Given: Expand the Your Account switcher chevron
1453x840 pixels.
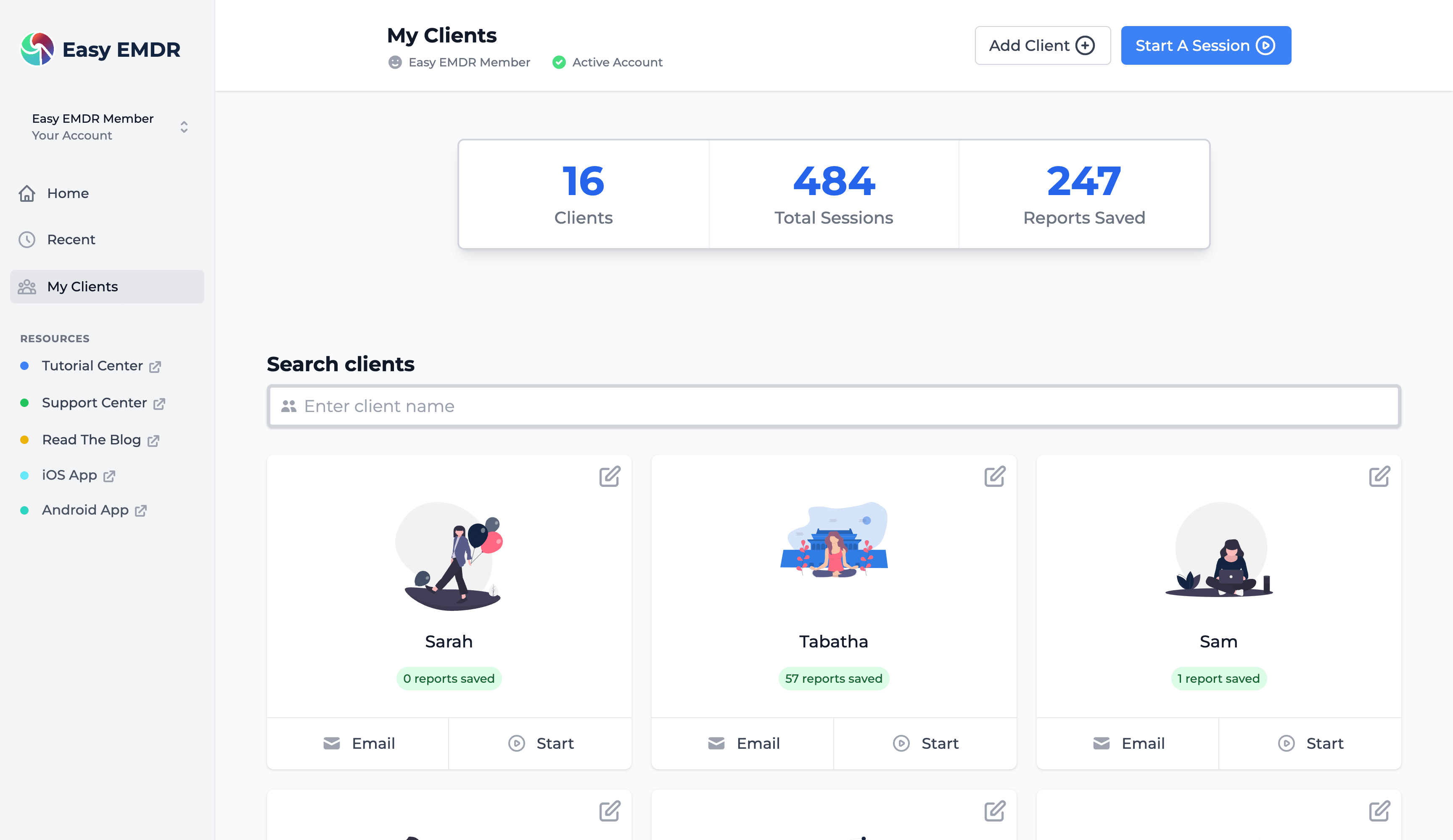Looking at the screenshot, I should (184, 127).
